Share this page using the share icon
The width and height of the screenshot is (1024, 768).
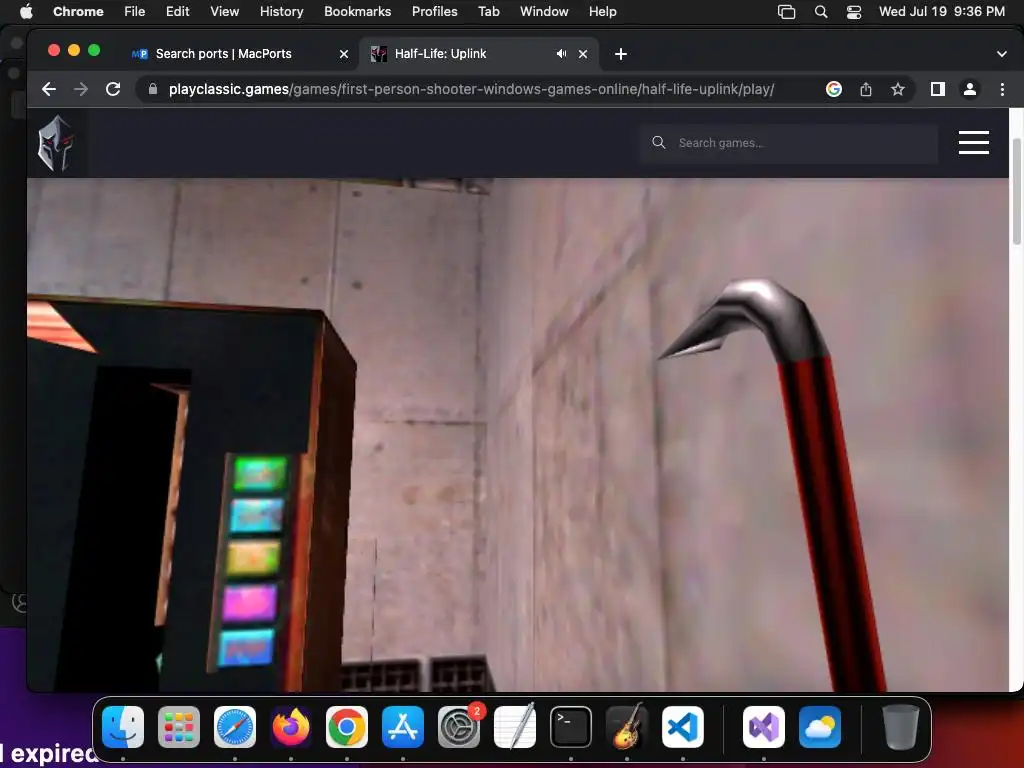pos(866,89)
